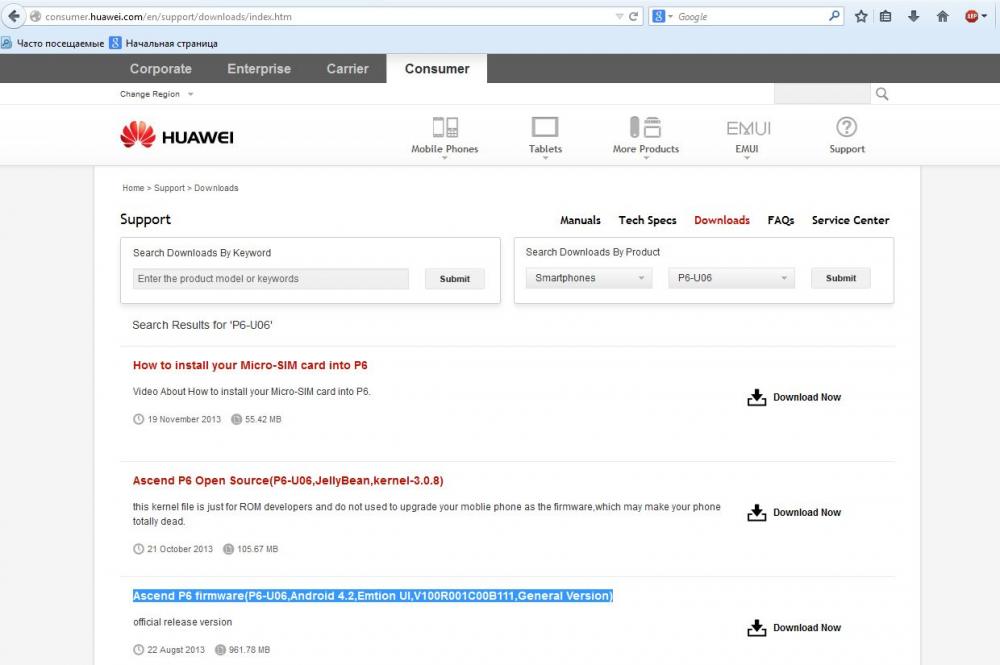The width and height of the screenshot is (1000, 665).
Task: Open the Adblock Plus menu icon
Action: [972, 17]
